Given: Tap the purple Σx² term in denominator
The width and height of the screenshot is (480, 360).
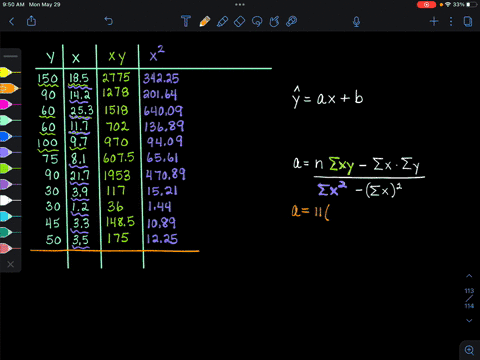Looking at the screenshot, I should coord(332,189).
